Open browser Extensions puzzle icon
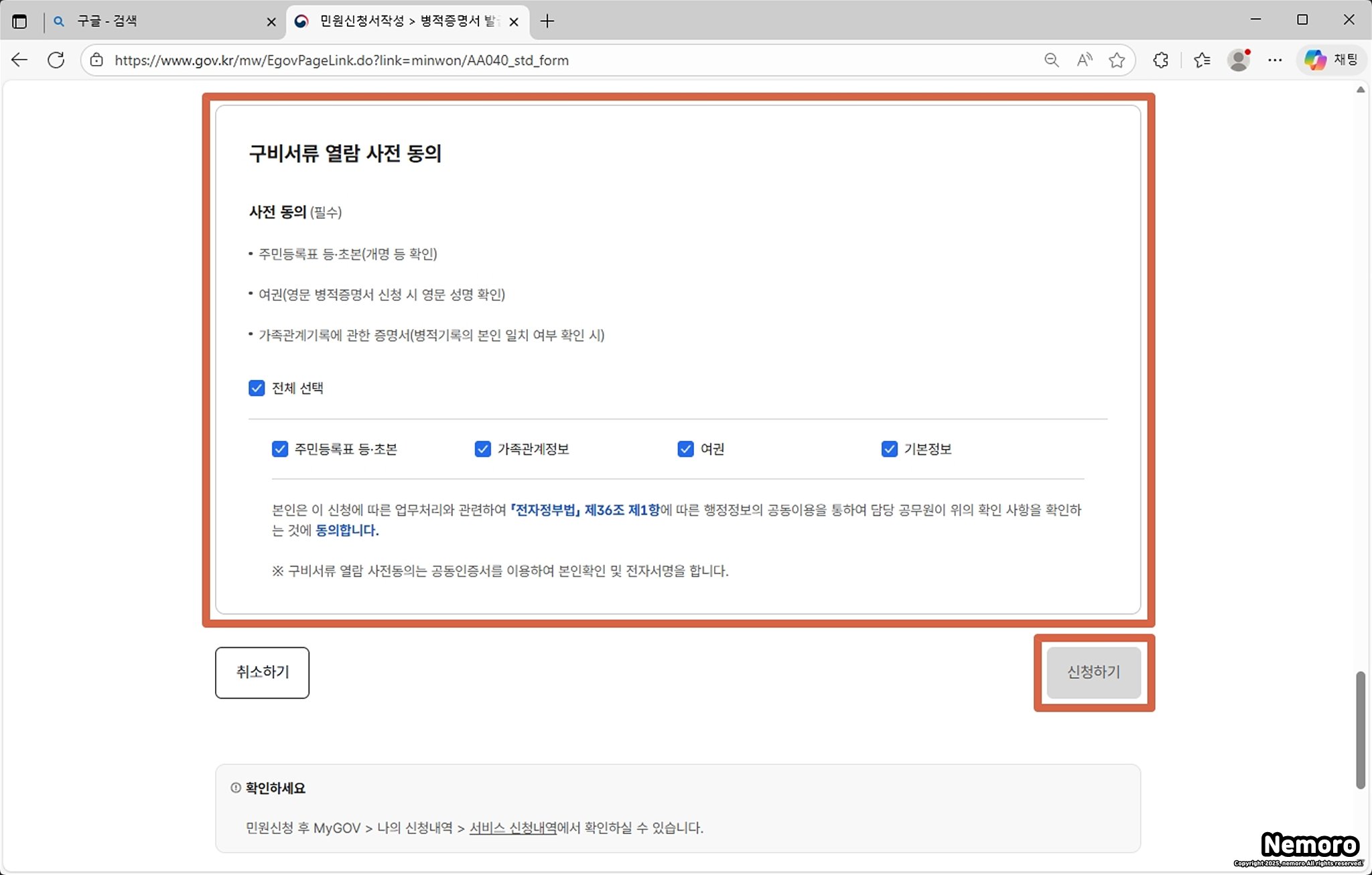Screen dimensions: 1372x875 [x=1161, y=60]
